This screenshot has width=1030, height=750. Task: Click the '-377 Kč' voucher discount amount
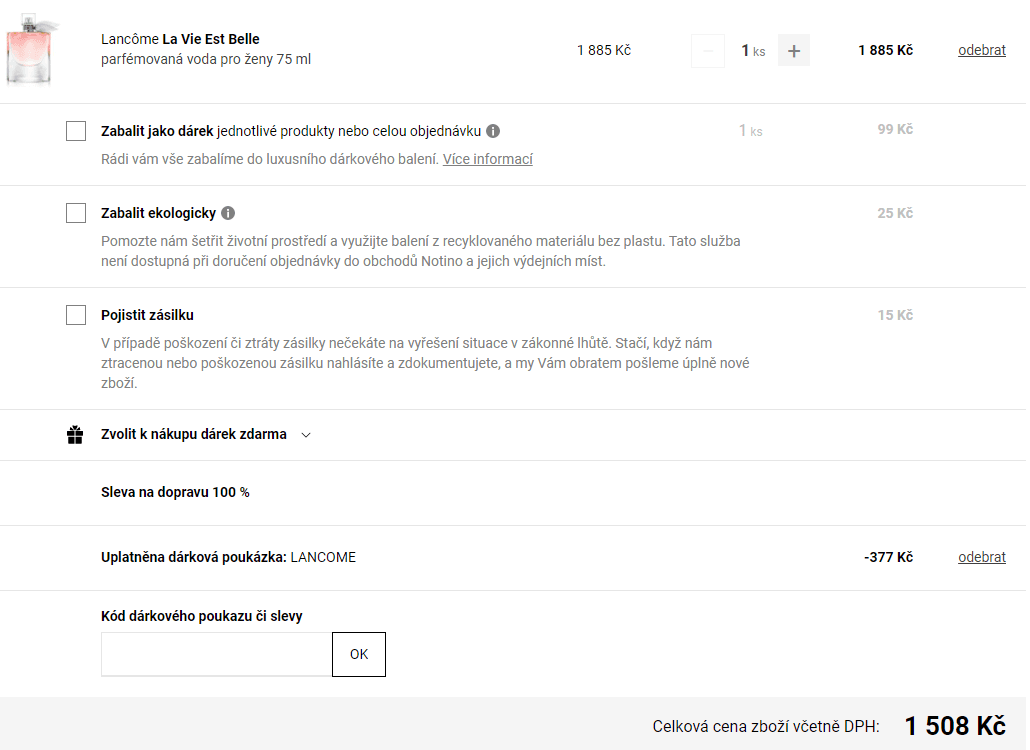click(x=888, y=557)
